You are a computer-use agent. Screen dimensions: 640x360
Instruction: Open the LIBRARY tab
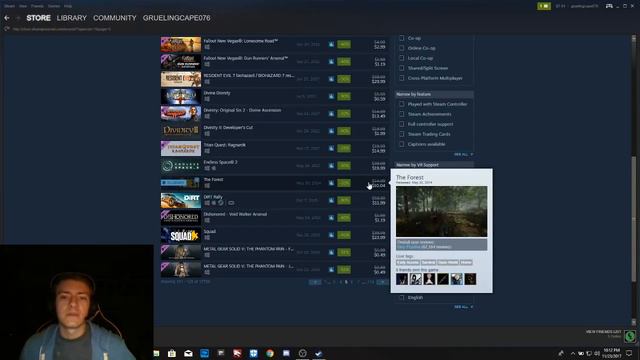click(72, 18)
